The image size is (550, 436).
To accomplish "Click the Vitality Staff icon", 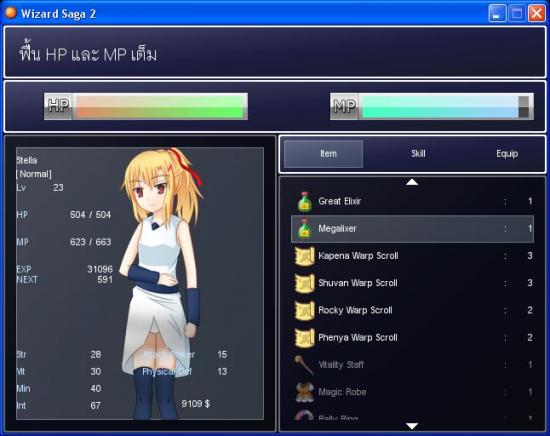I will click(x=304, y=365).
